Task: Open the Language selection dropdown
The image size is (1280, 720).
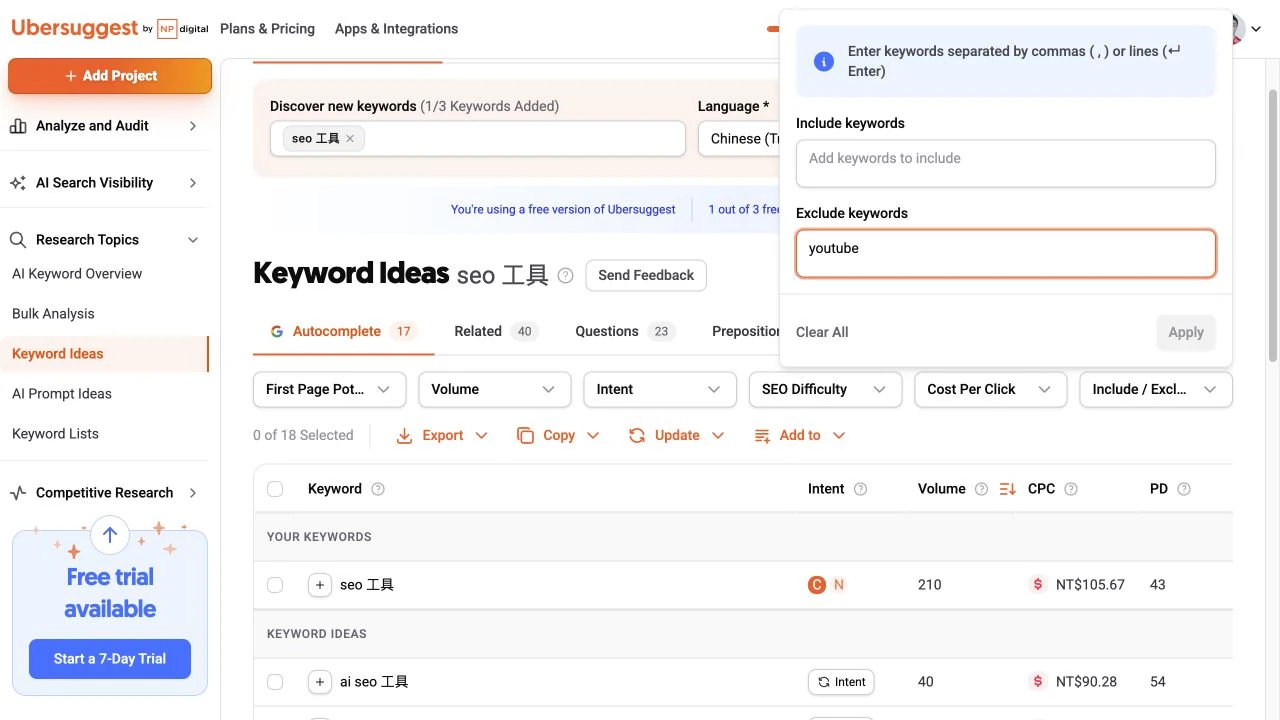Action: pos(739,139)
